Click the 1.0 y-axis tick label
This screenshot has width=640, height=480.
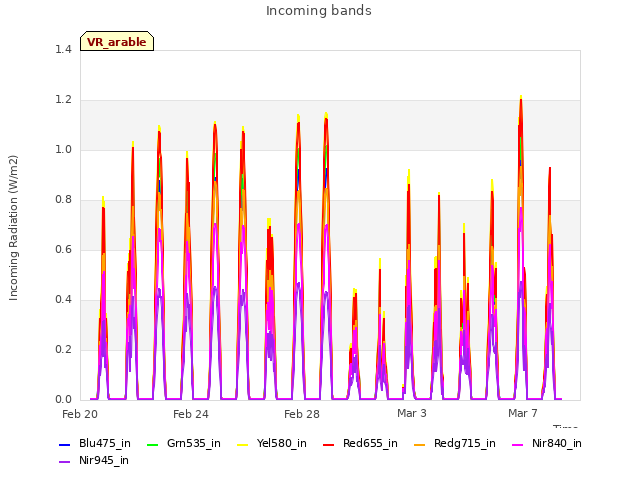(x=63, y=150)
